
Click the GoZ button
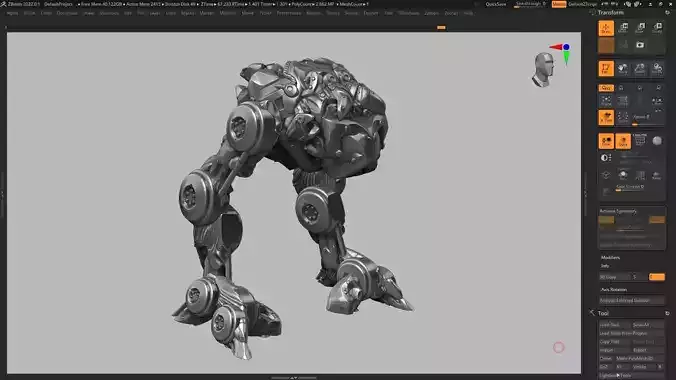click(605, 367)
